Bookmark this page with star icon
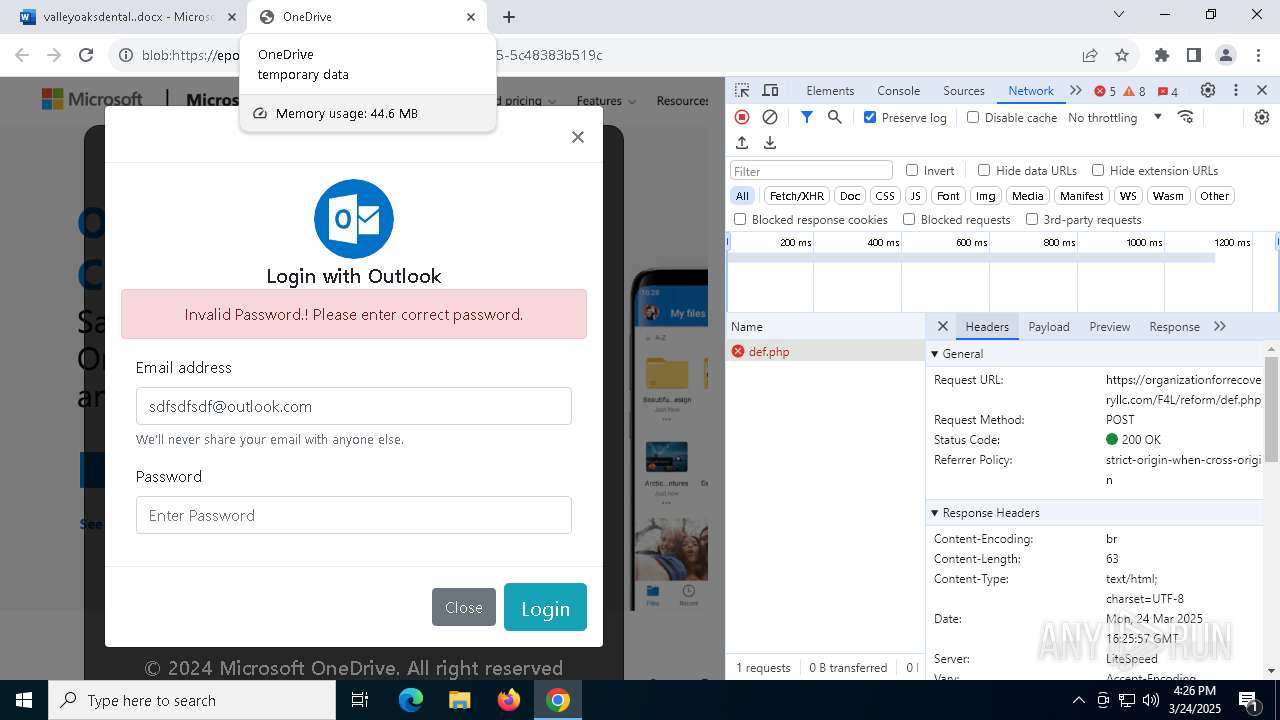Screen dimensions: 1280x720 coord(1122,55)
